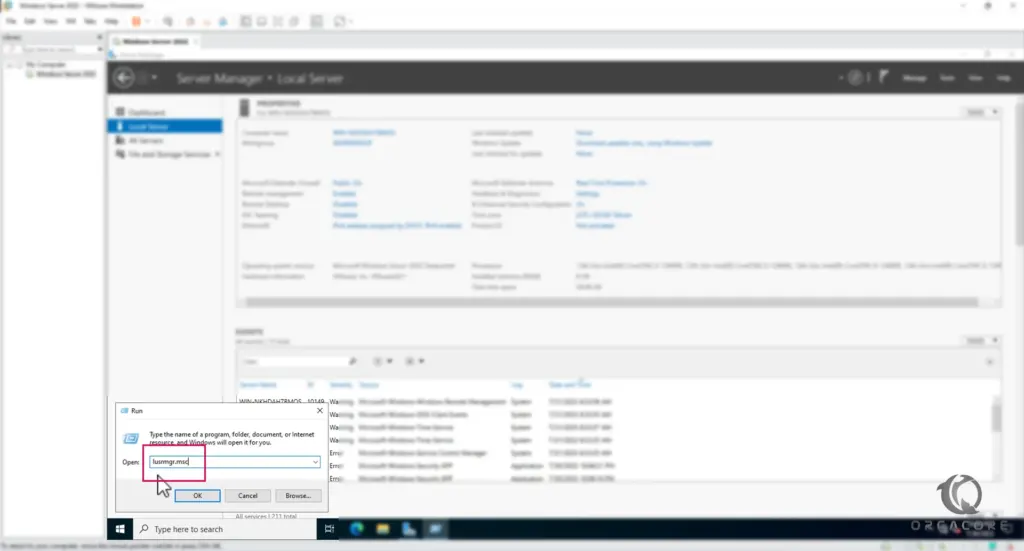The width and height of the screenshot is (1024, 551).
Task: Select the Windows Server 2022 VM tab
Action: pos(155,42)
